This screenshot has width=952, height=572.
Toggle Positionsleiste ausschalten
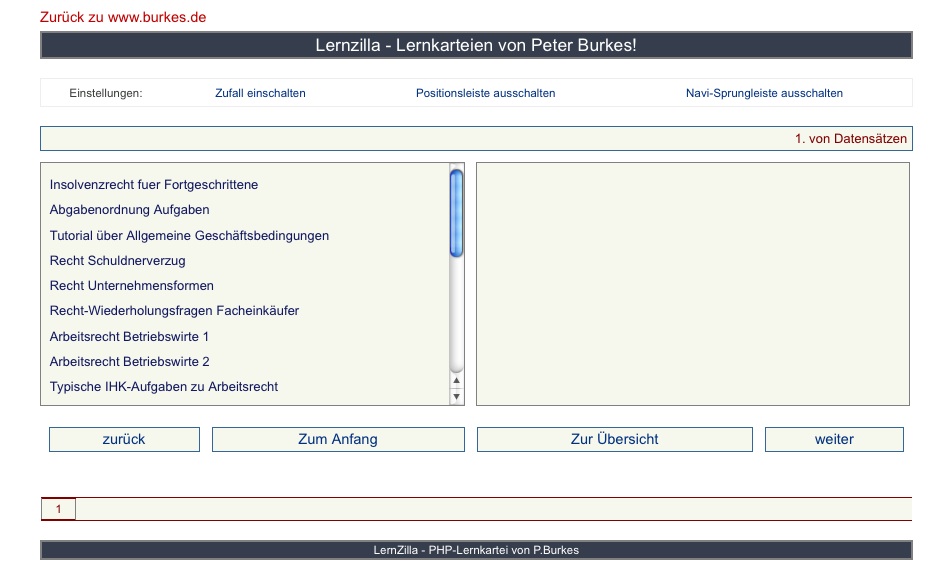pos(486,93)
